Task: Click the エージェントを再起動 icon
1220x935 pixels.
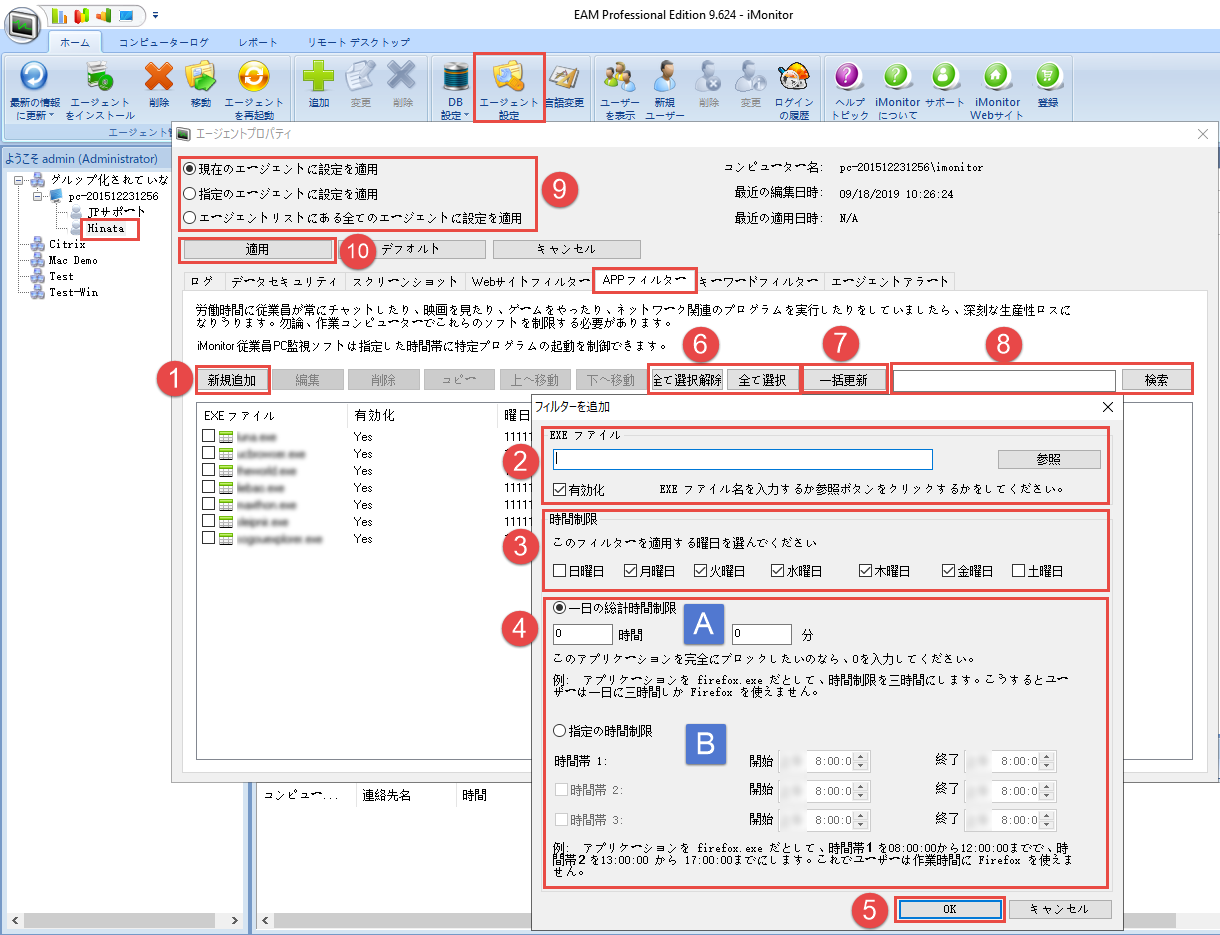Action: click(x=253, y=78)
